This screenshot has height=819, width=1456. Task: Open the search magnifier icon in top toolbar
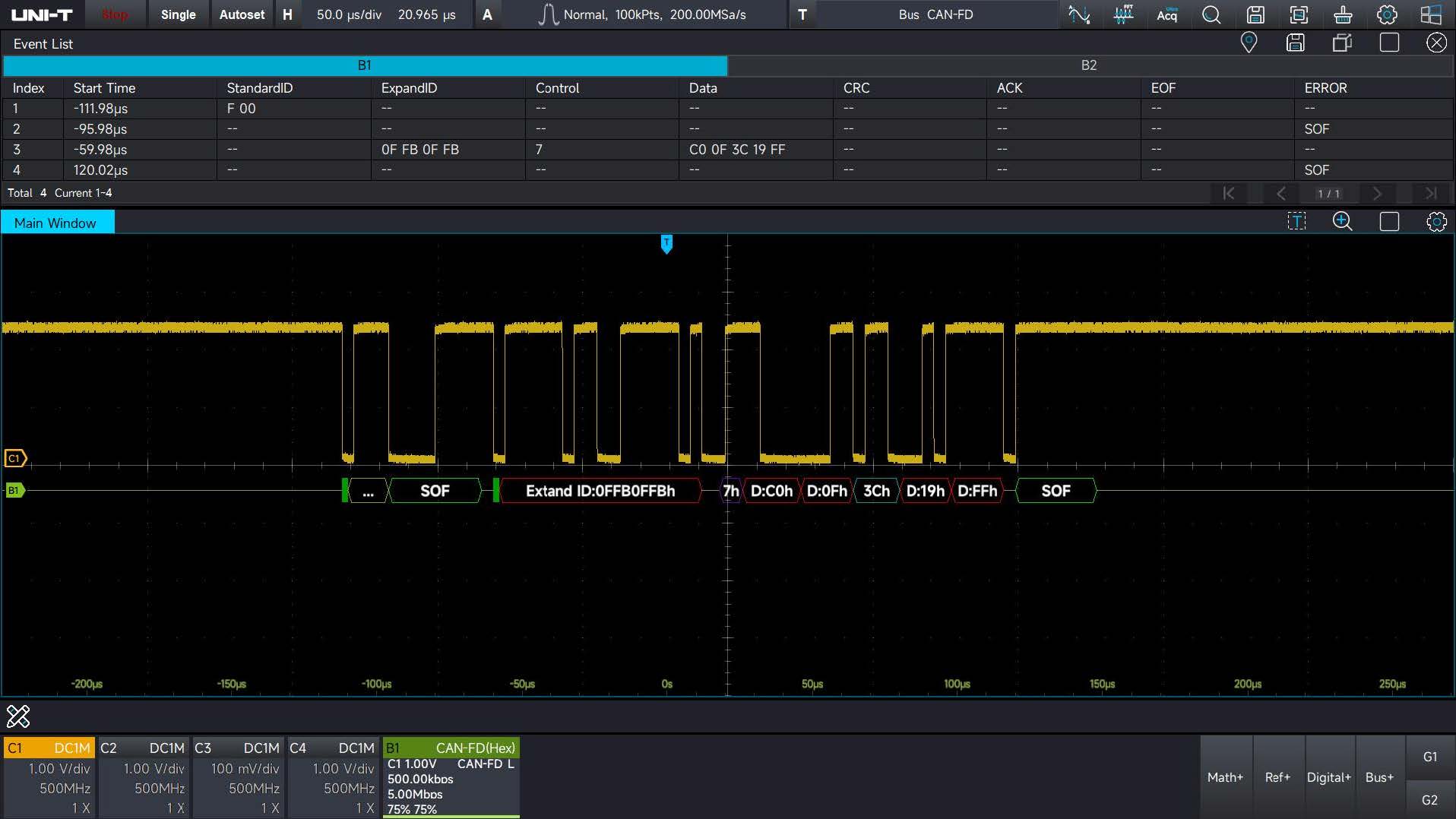tap(1211, 14)
